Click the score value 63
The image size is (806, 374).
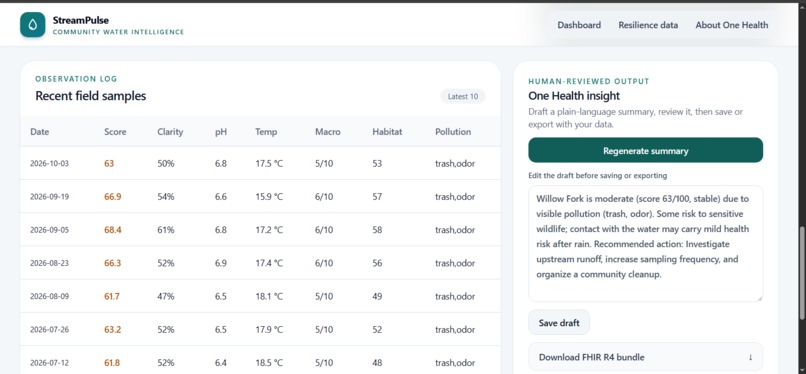(109, 163)
